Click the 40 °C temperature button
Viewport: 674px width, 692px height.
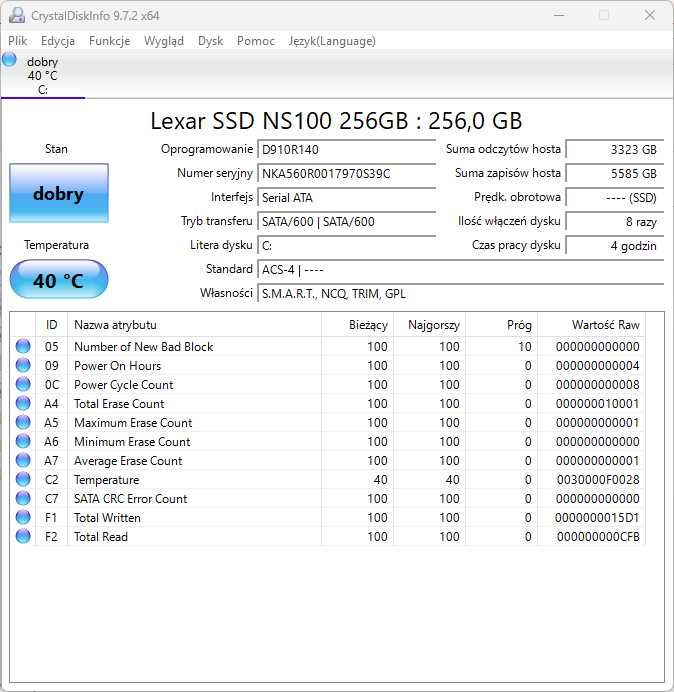[x=59, y=280]
